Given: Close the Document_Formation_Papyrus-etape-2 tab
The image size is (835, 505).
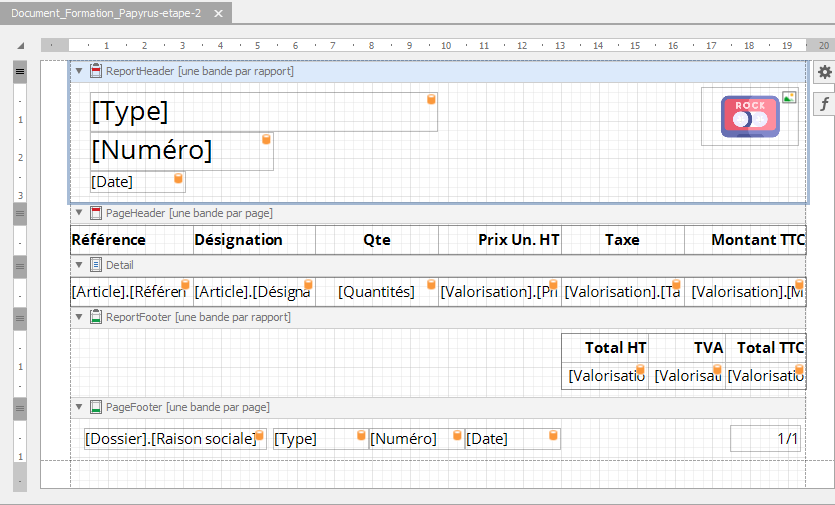Looking at the screenshot, I should (x=219, y=12).
